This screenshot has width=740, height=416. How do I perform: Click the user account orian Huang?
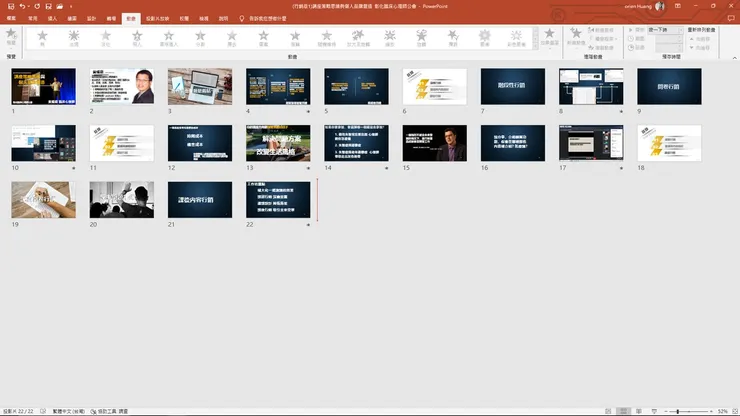click(644, 6)
